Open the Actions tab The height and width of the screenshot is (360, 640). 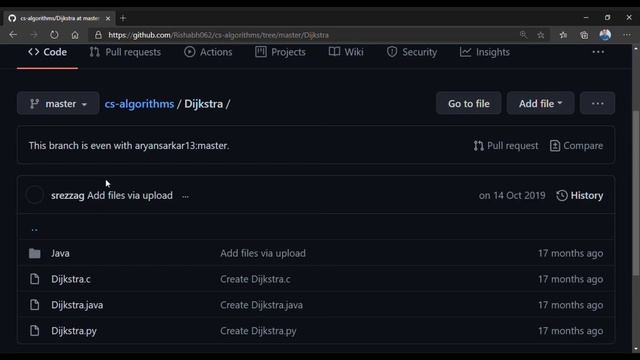(208, 52)
